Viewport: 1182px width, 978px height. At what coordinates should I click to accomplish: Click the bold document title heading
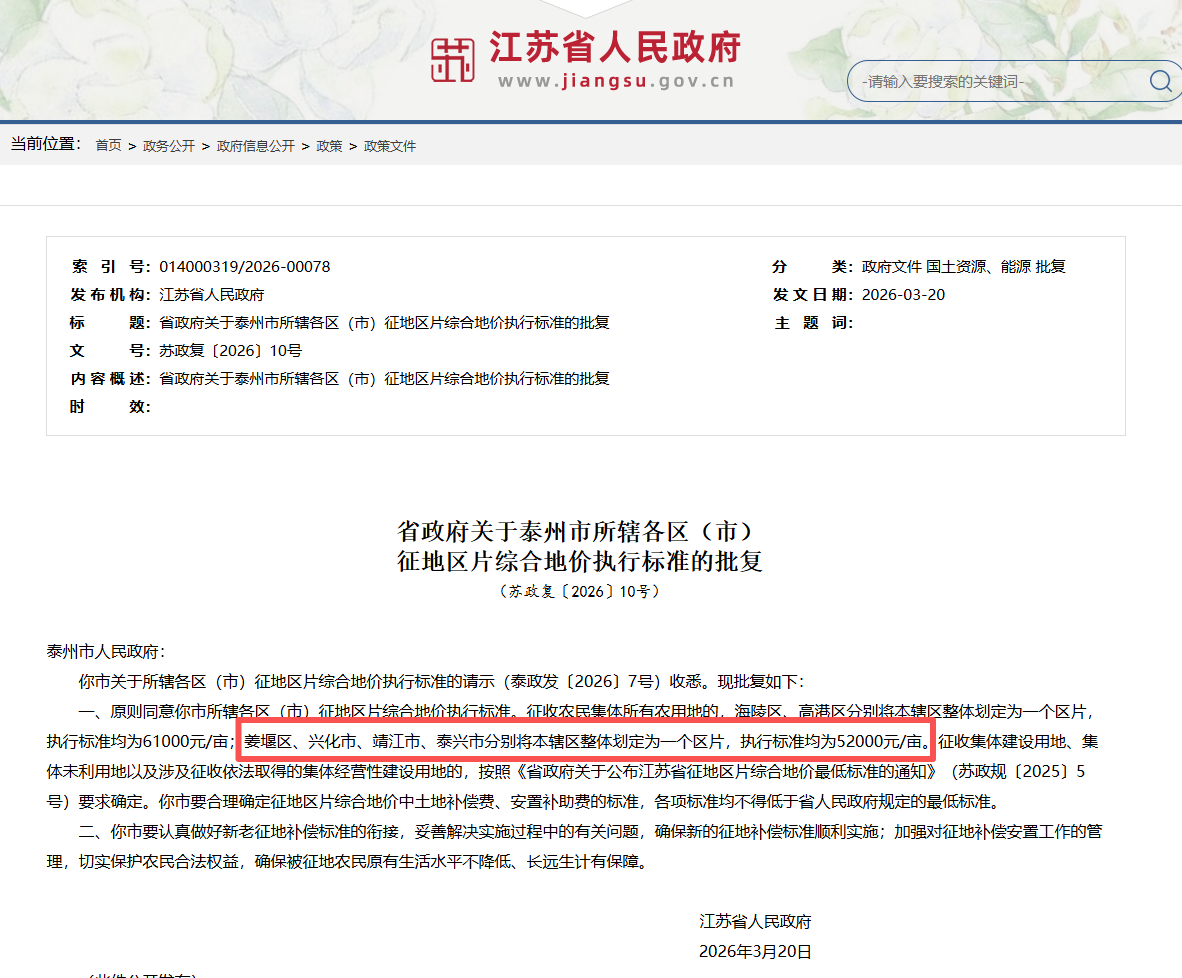point(580,546)
